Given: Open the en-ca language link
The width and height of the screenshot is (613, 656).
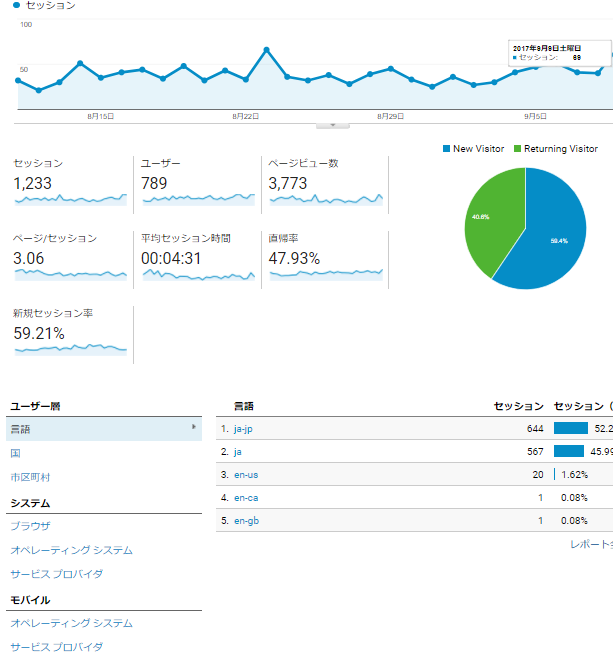Looking at the screenshot, I should click(246, 498).
